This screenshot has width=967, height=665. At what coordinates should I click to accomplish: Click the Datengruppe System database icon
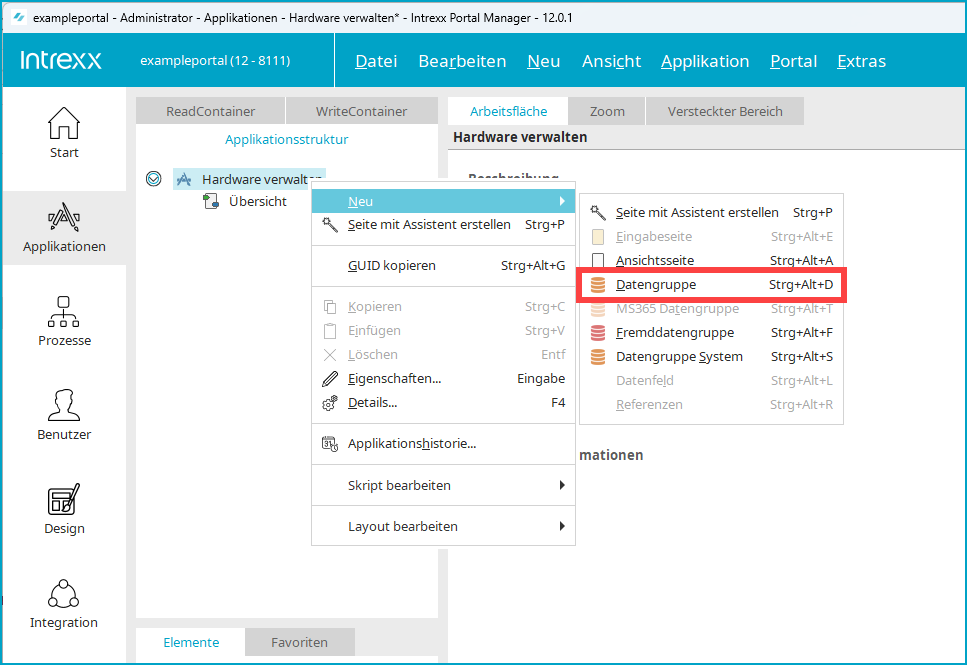click(598, 357)
